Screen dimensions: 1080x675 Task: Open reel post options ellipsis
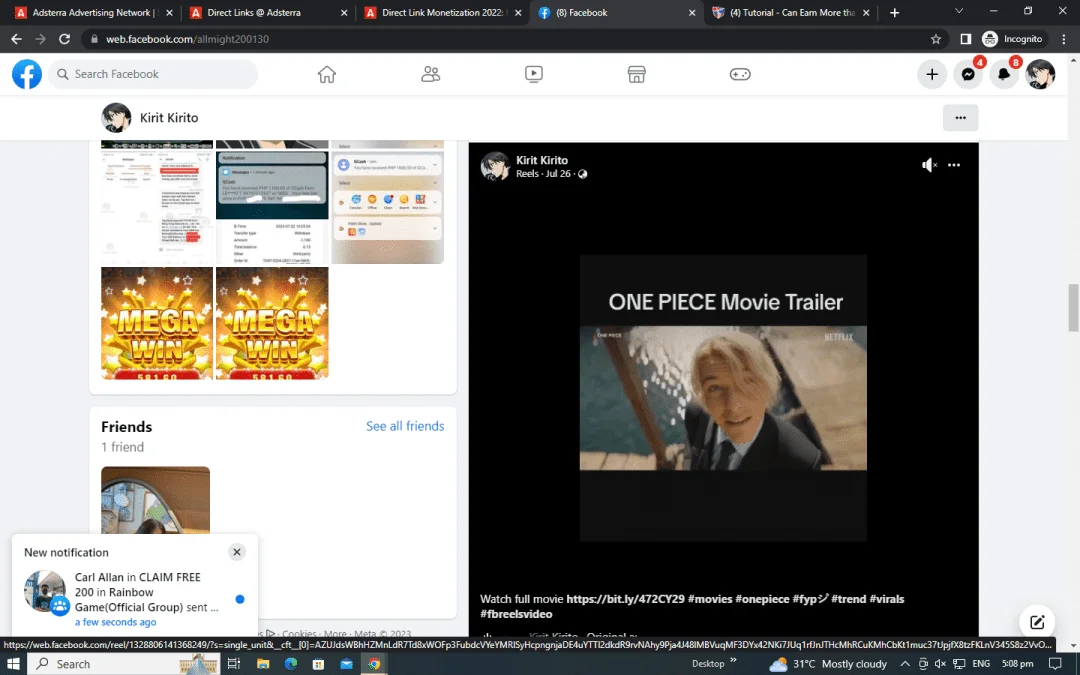pyautogui.click(x=954, y=165)
